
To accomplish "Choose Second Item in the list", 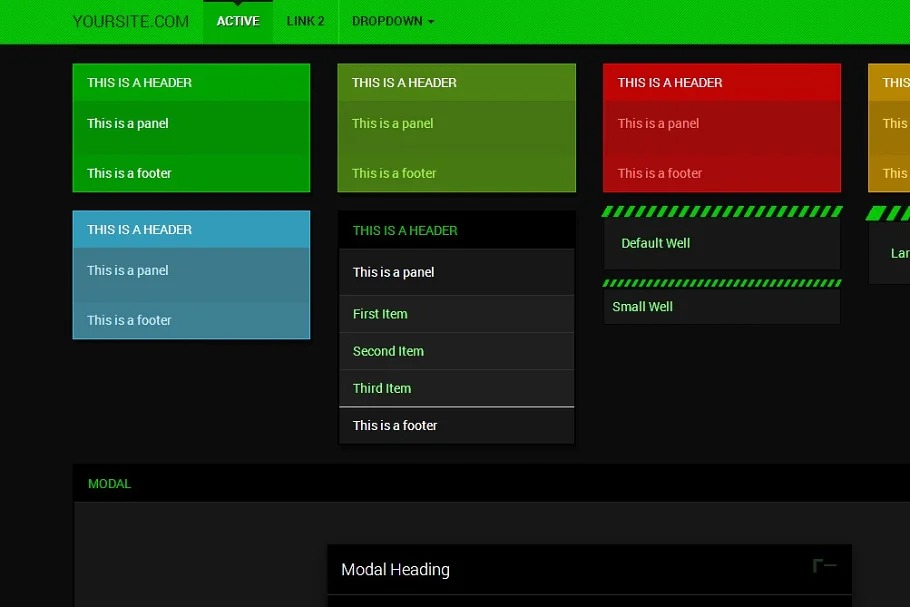I will [388, 351].
